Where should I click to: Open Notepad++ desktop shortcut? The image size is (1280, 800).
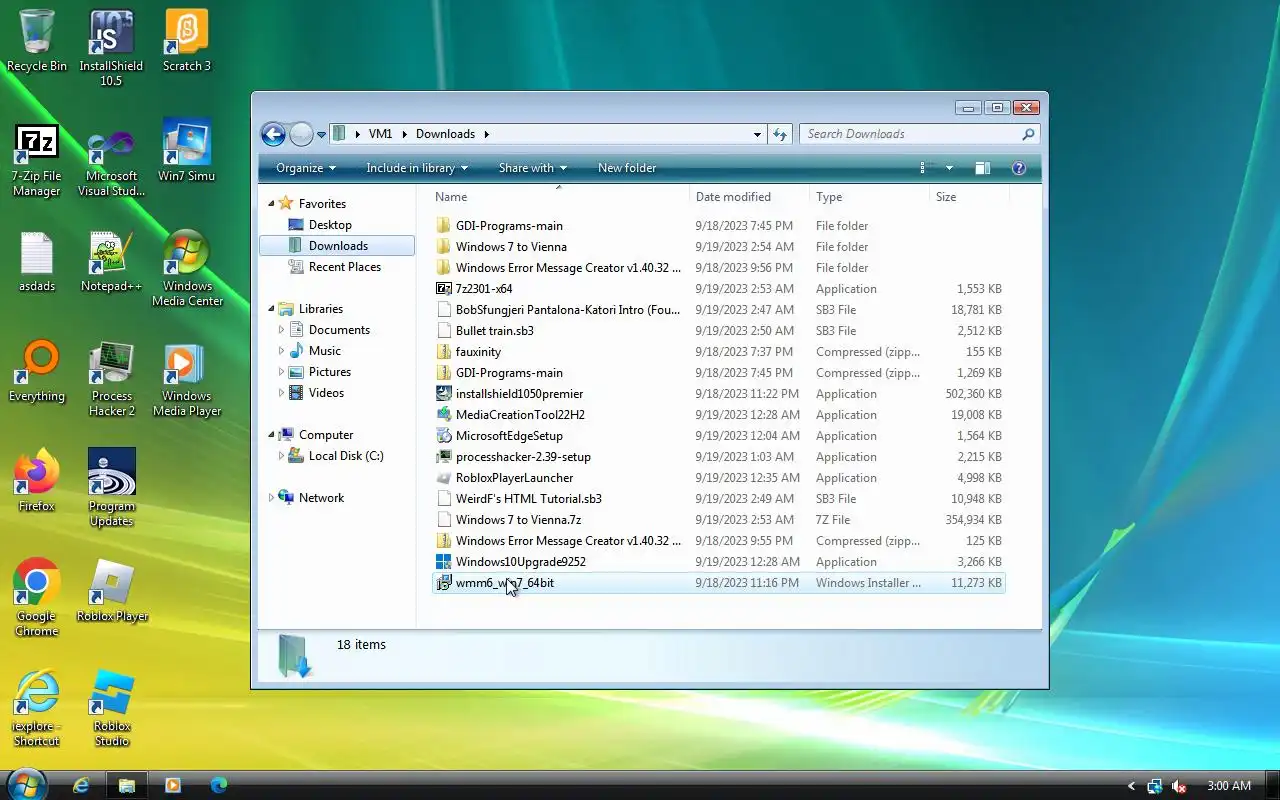[x=111, y=262]
